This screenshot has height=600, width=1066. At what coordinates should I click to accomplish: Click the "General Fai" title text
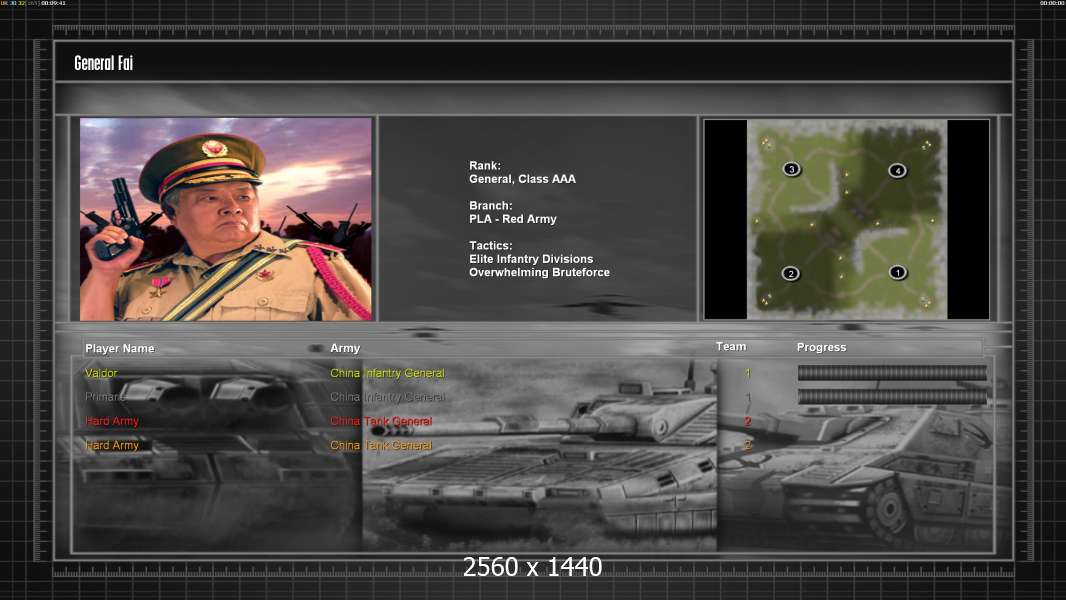tap(103, 63)
